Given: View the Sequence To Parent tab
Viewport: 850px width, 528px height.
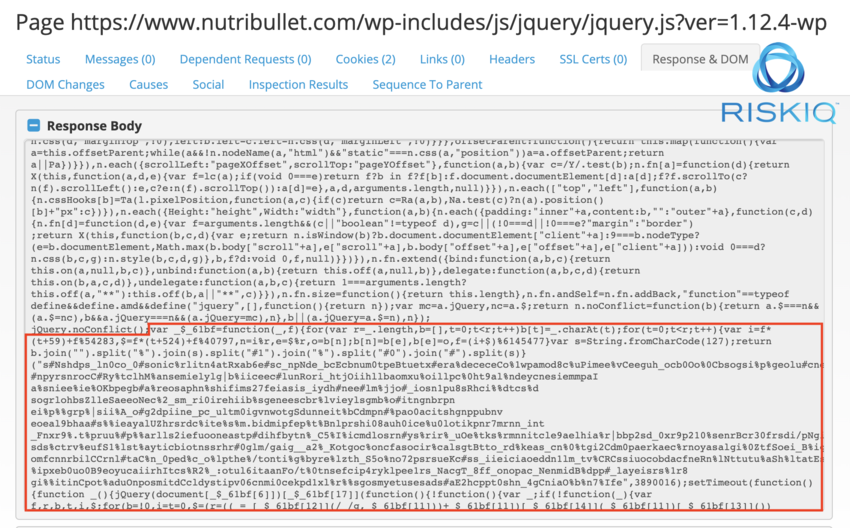Looking at the screenshot, I should pos(427,85).
